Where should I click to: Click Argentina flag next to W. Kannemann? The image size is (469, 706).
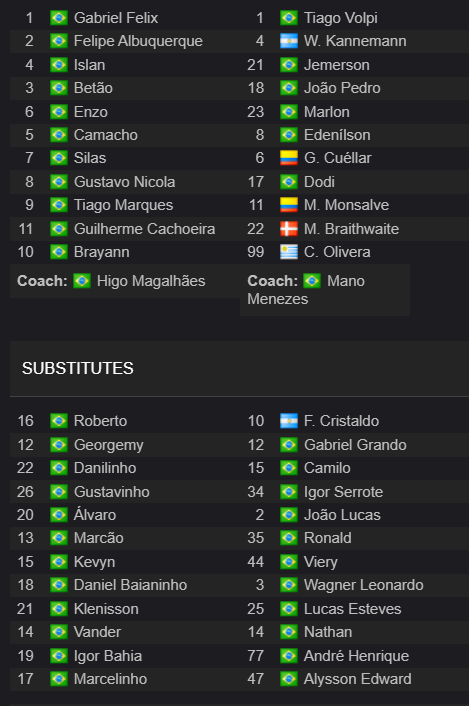[x=289, y=41]
